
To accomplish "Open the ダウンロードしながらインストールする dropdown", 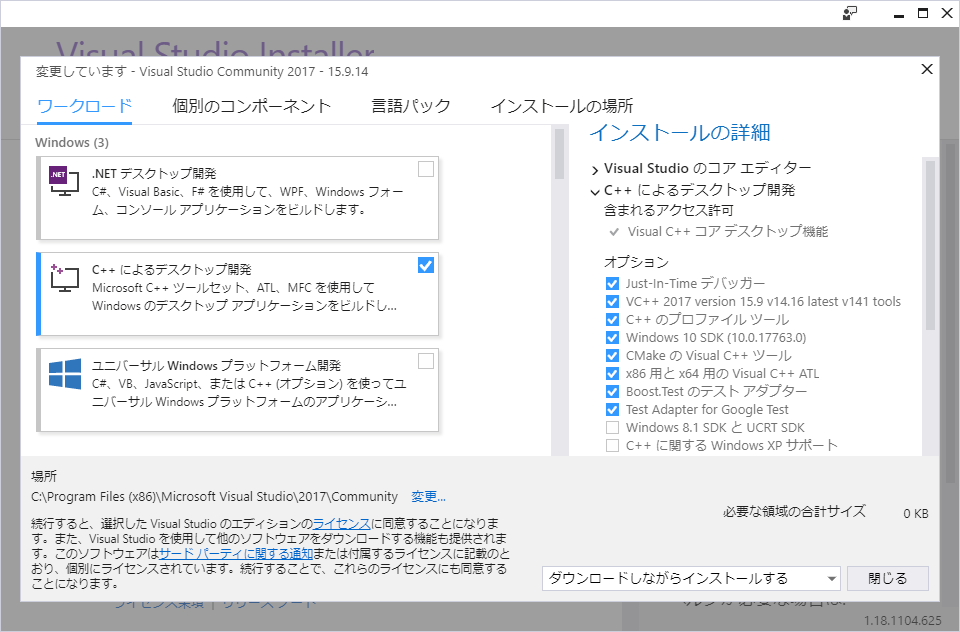I will click(x=691, y=578).
